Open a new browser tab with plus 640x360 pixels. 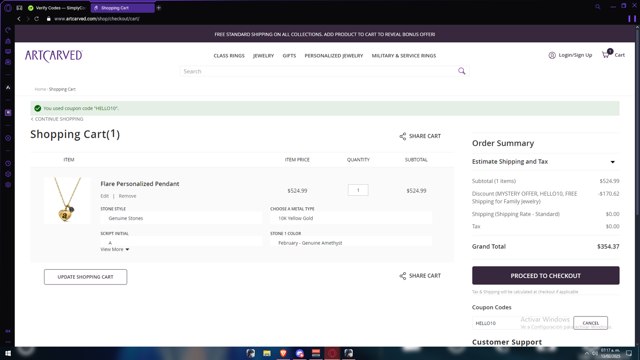pos(159,8)
